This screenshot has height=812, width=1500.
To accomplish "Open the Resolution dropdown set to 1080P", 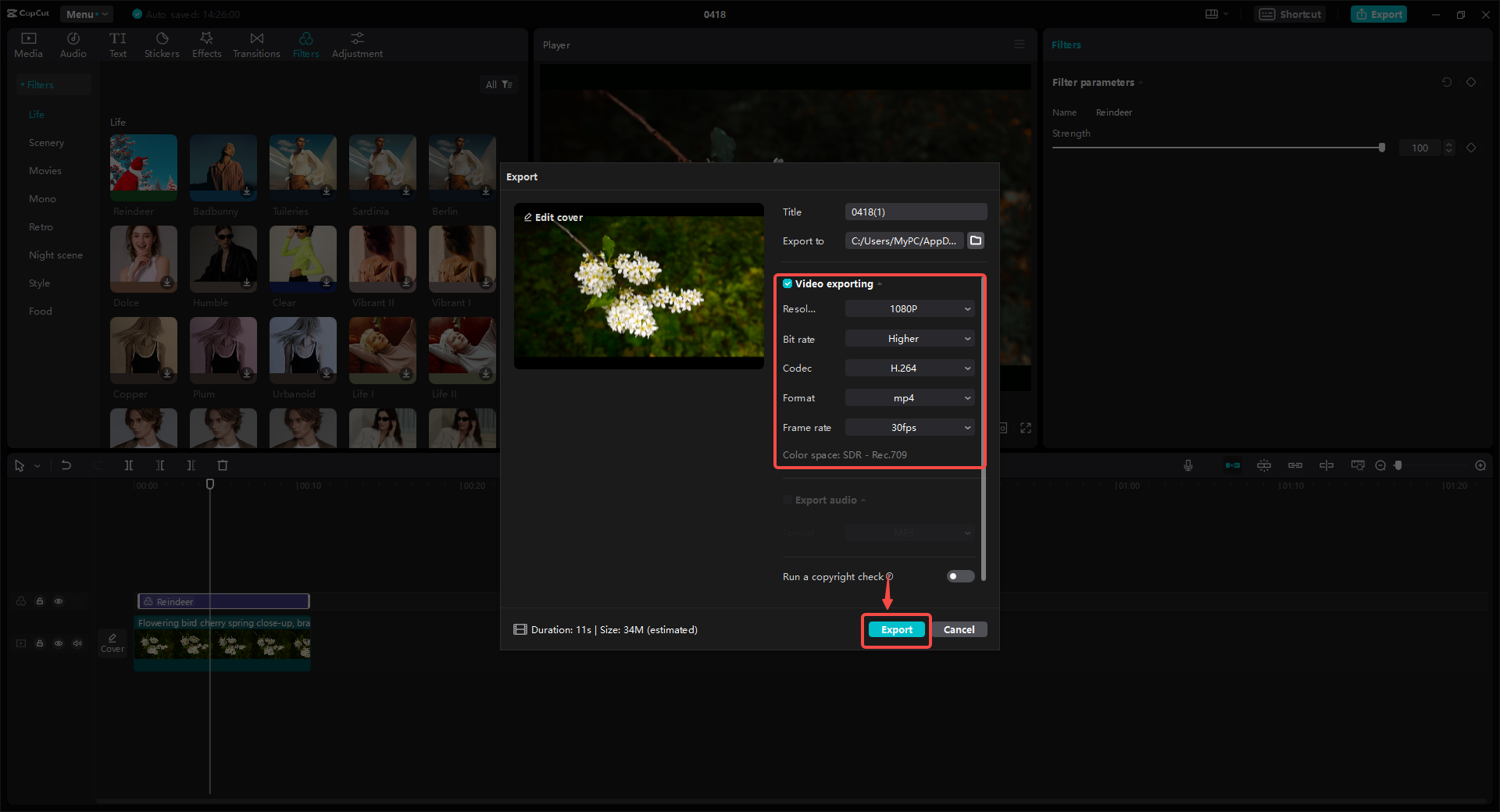I will pyautogui.click(x=909, y=308).
